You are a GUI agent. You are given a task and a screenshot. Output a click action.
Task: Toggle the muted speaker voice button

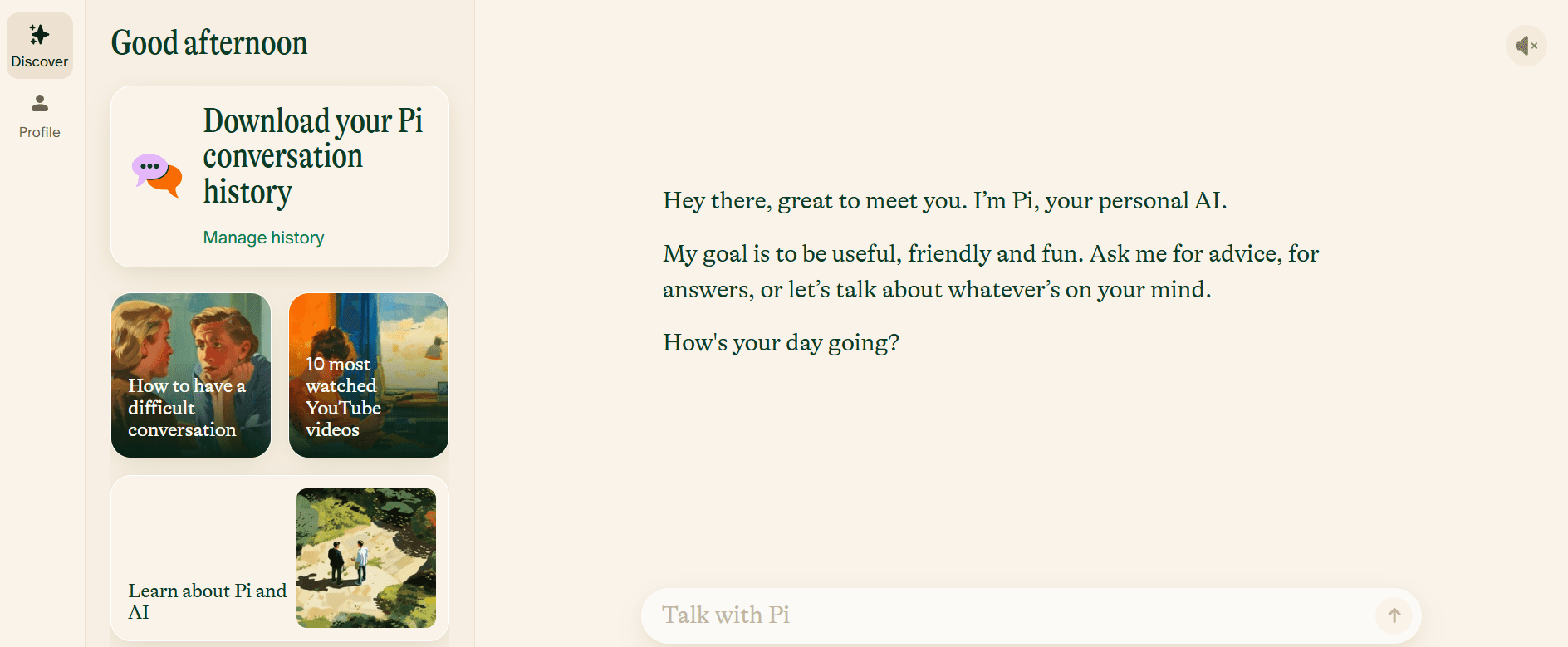click(x=1526, y=46)
